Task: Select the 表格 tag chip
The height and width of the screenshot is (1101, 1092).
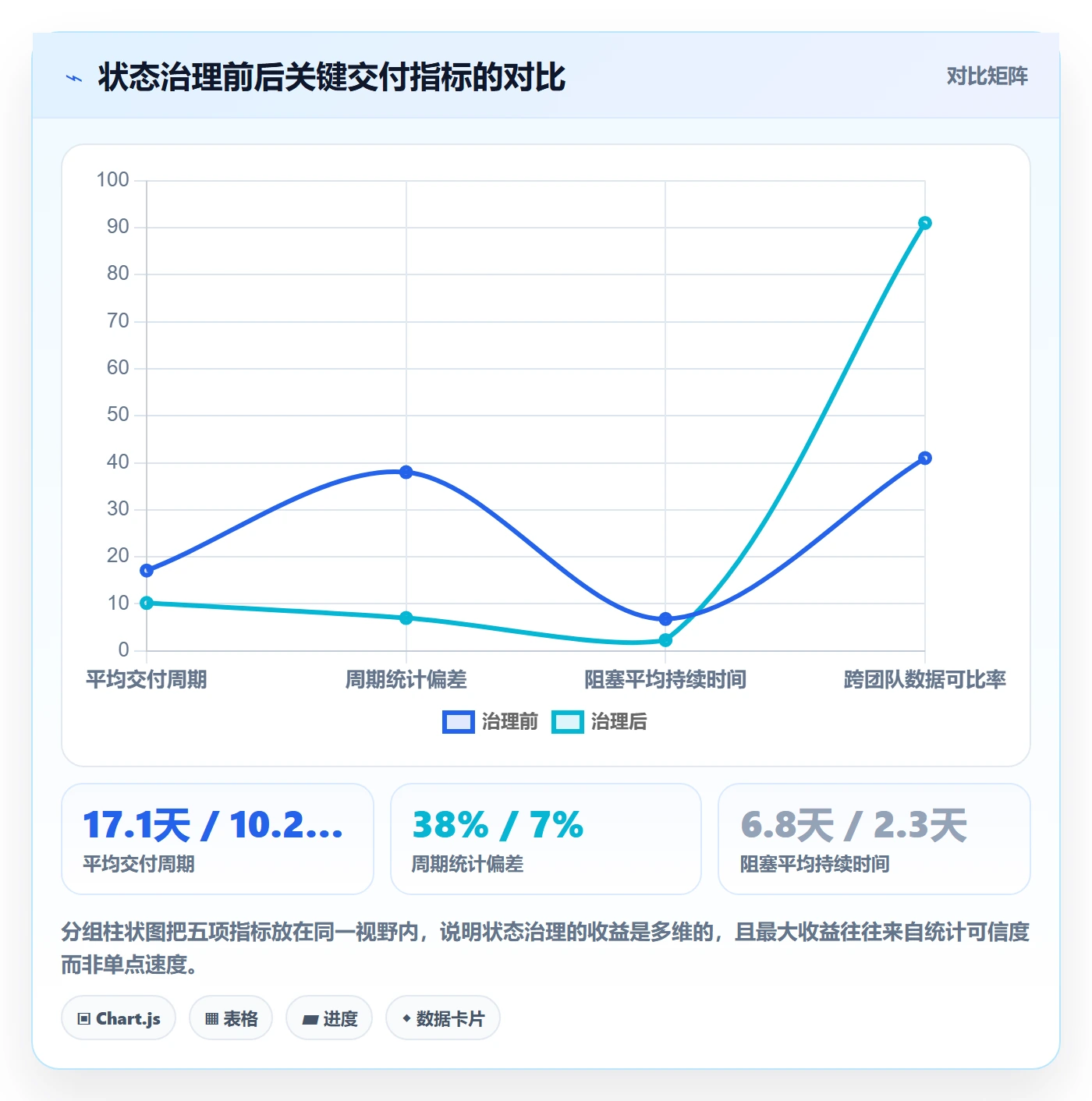Action: point(231,1018)
